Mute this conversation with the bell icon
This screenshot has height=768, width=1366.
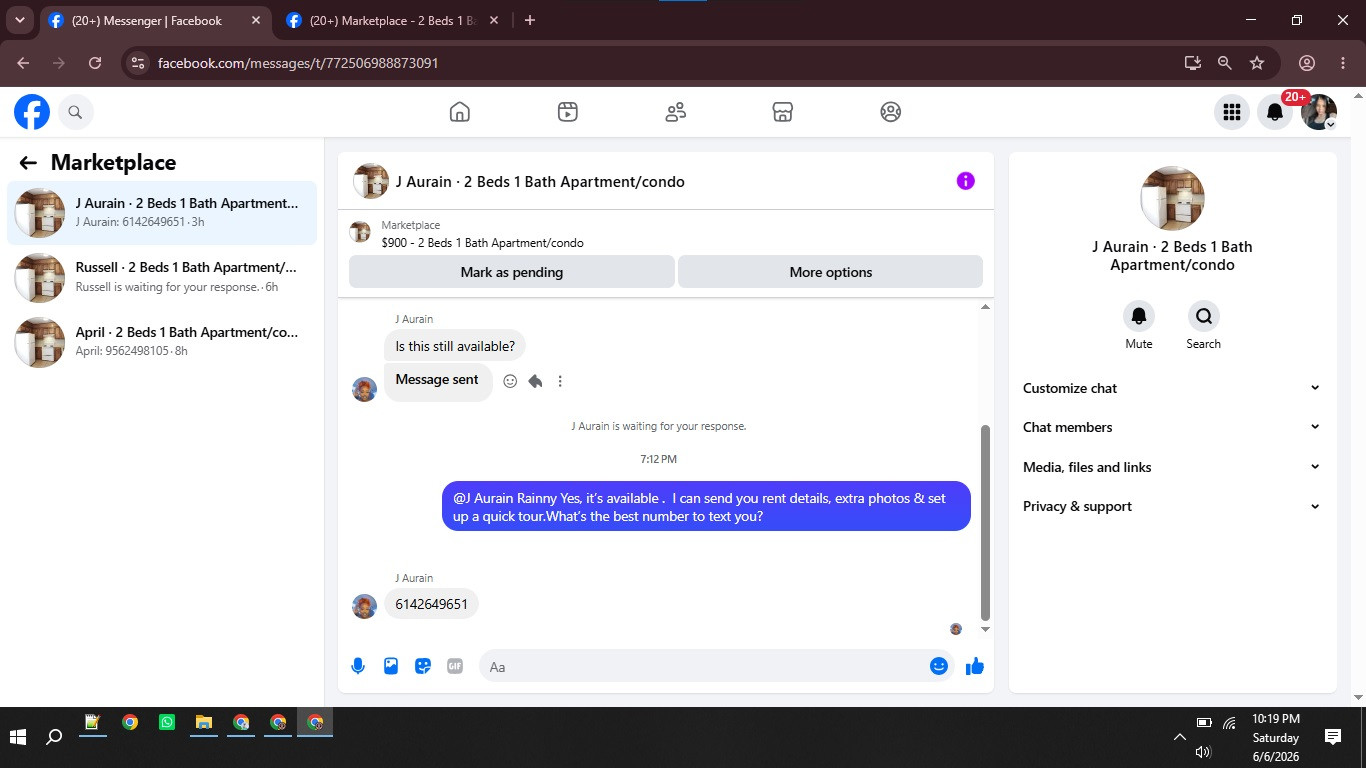[x=1139, y=316]
